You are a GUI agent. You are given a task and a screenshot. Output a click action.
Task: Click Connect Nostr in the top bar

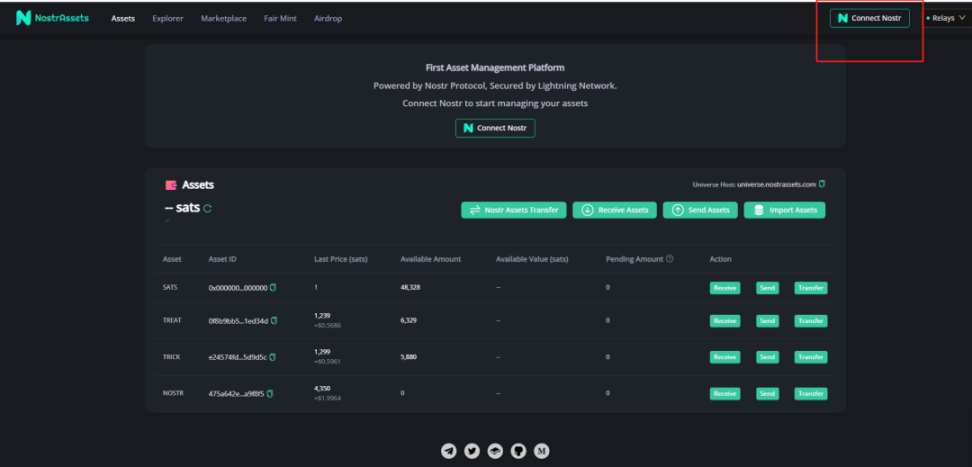869,18
